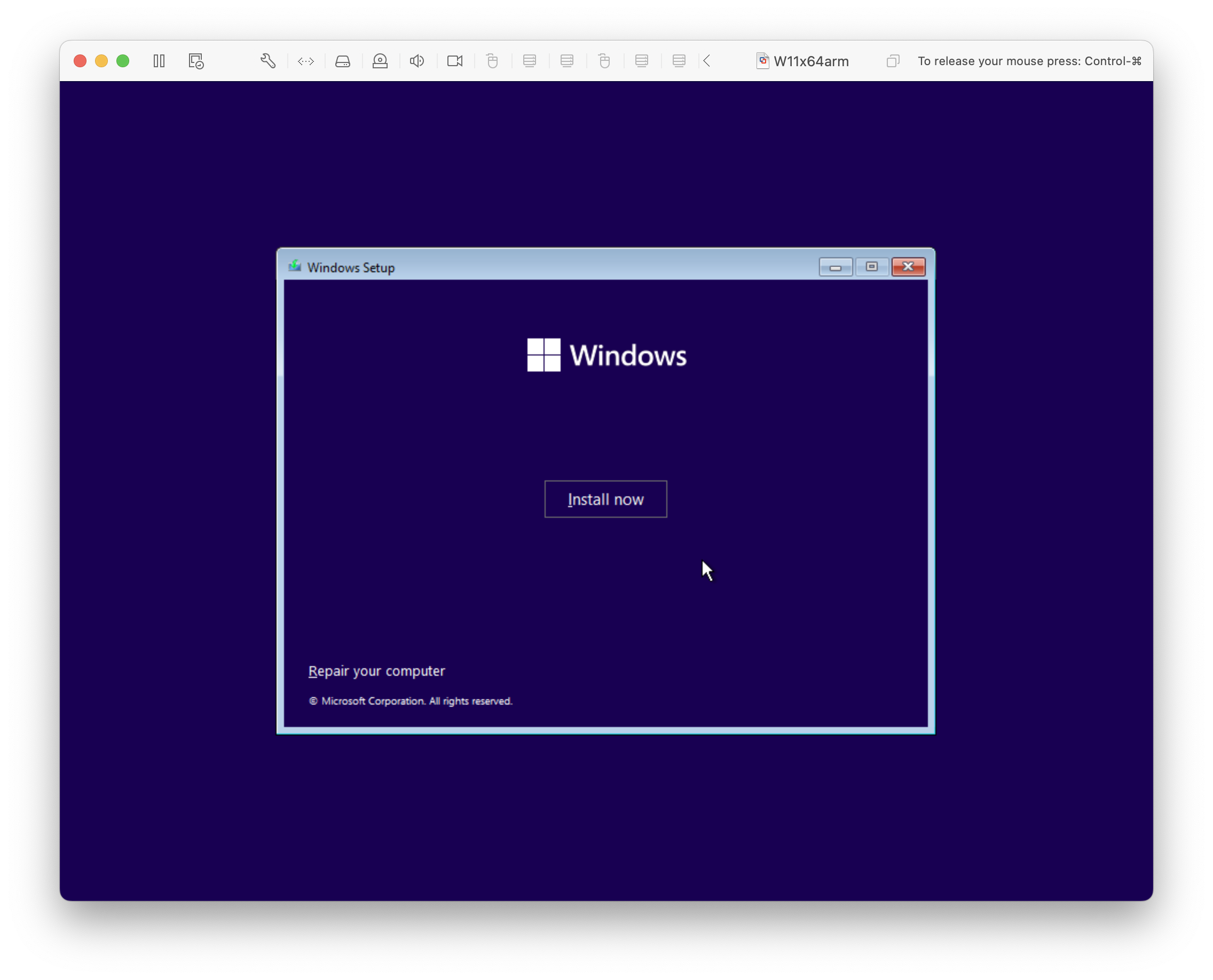The image size is (1213, 980).
Task: Click the Pause virtual machine icon
Action: (159, 61)
